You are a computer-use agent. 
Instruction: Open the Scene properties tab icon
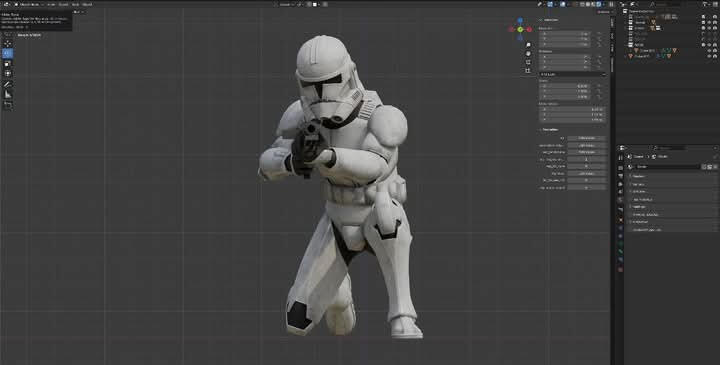point(621,191)
